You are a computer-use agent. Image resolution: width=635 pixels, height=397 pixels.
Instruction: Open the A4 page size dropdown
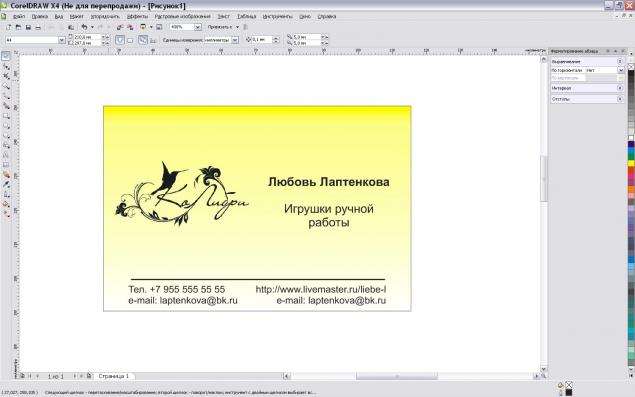(62, 40)
